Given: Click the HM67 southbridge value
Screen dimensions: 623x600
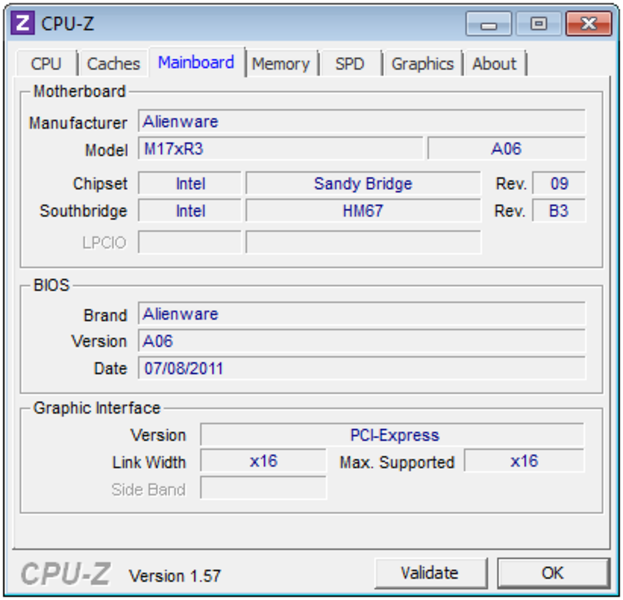Looking at the screenshot, I should coord(363,211).
